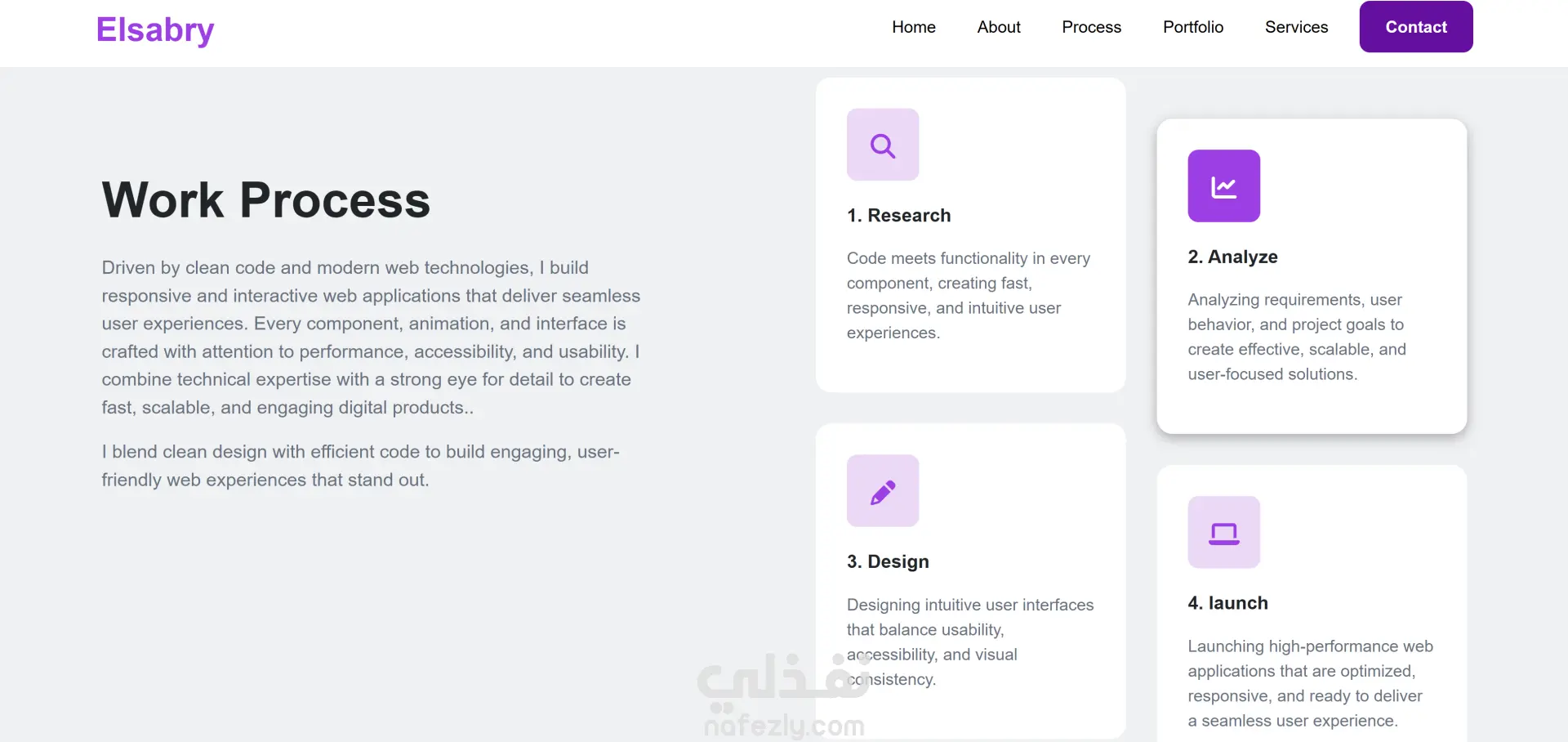Image resolution: width=1568 pixels, height=742 pixels.
Task: Click the Research magnifying glass icon
Action: click(x=883, y=145)
